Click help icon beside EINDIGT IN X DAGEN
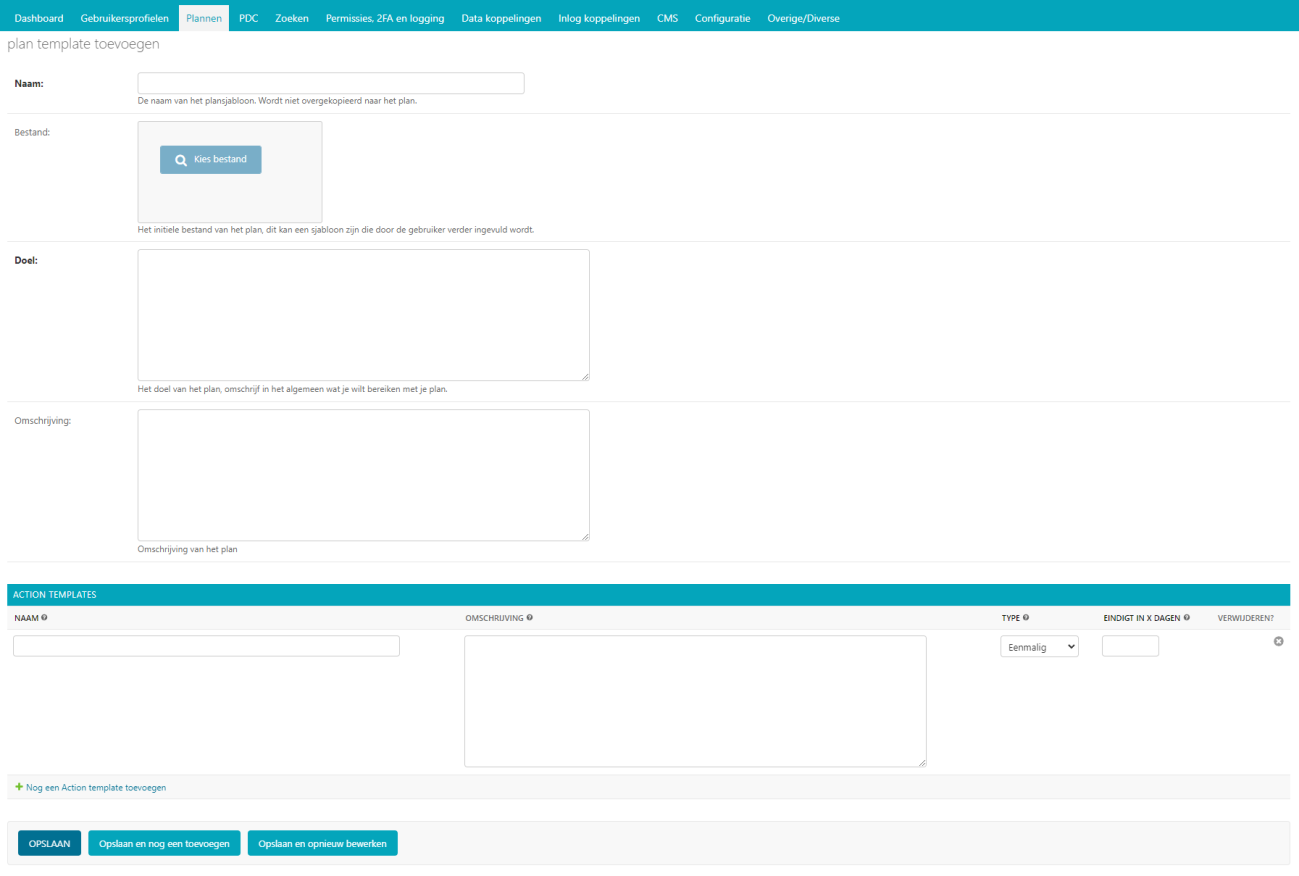 point(1187,618)
